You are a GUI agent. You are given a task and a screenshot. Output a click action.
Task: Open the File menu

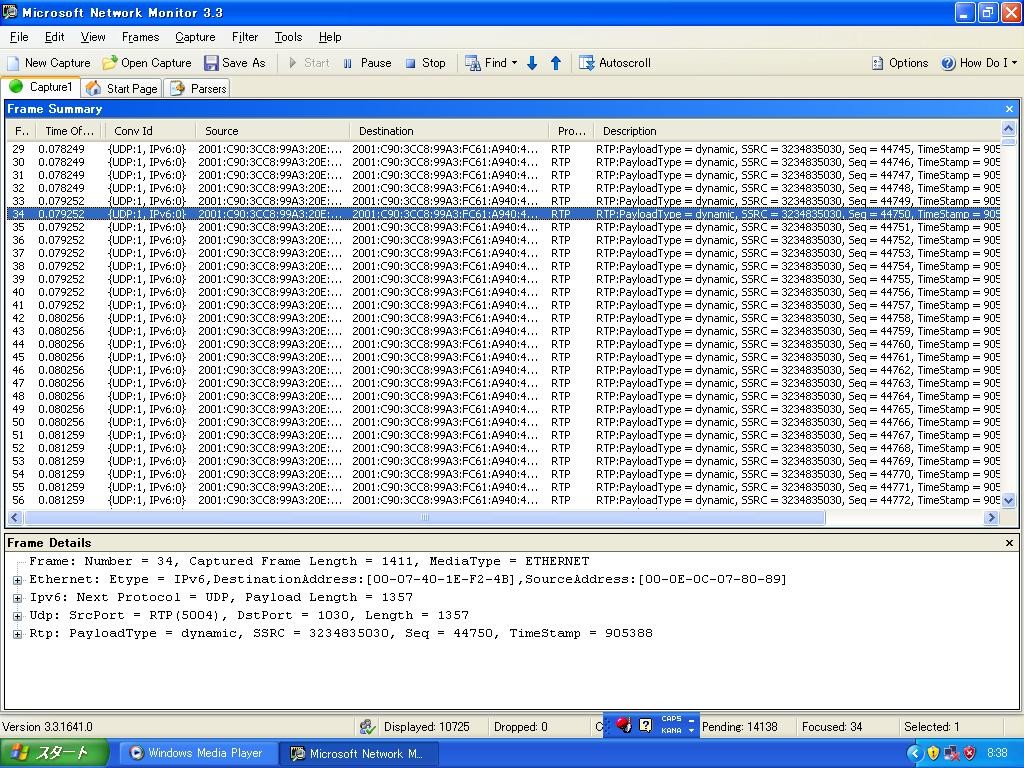19,37
